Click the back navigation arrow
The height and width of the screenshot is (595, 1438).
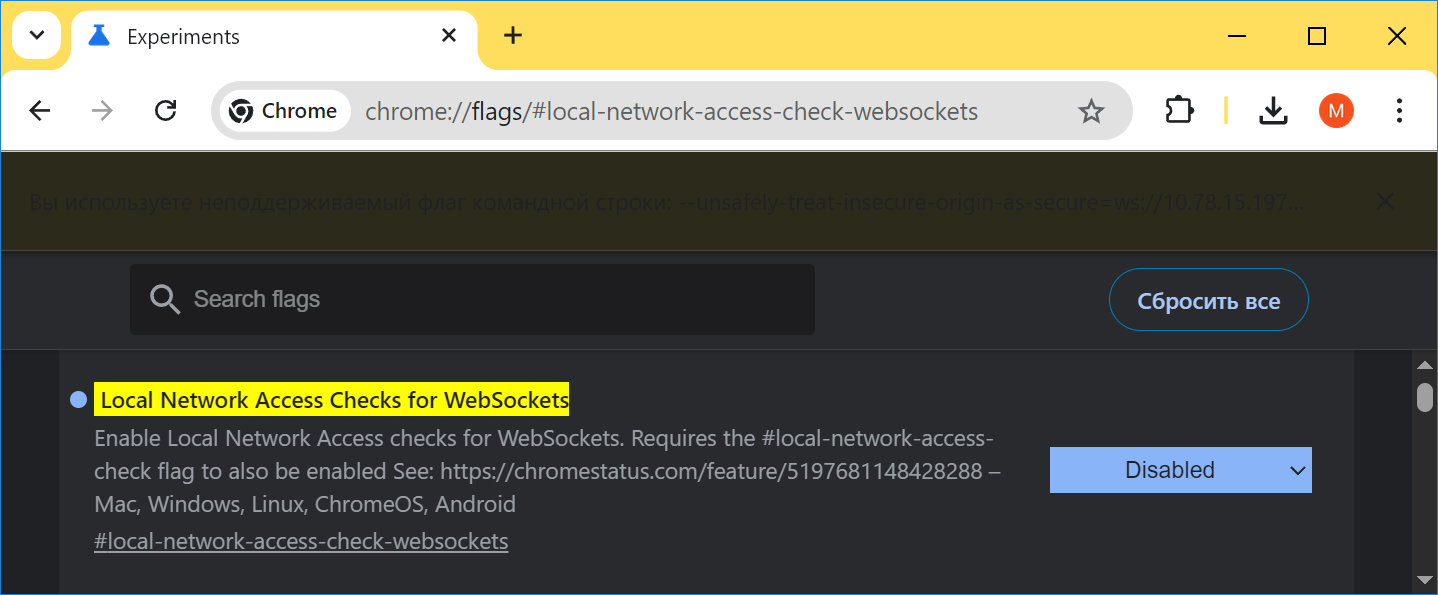[40, 111]
